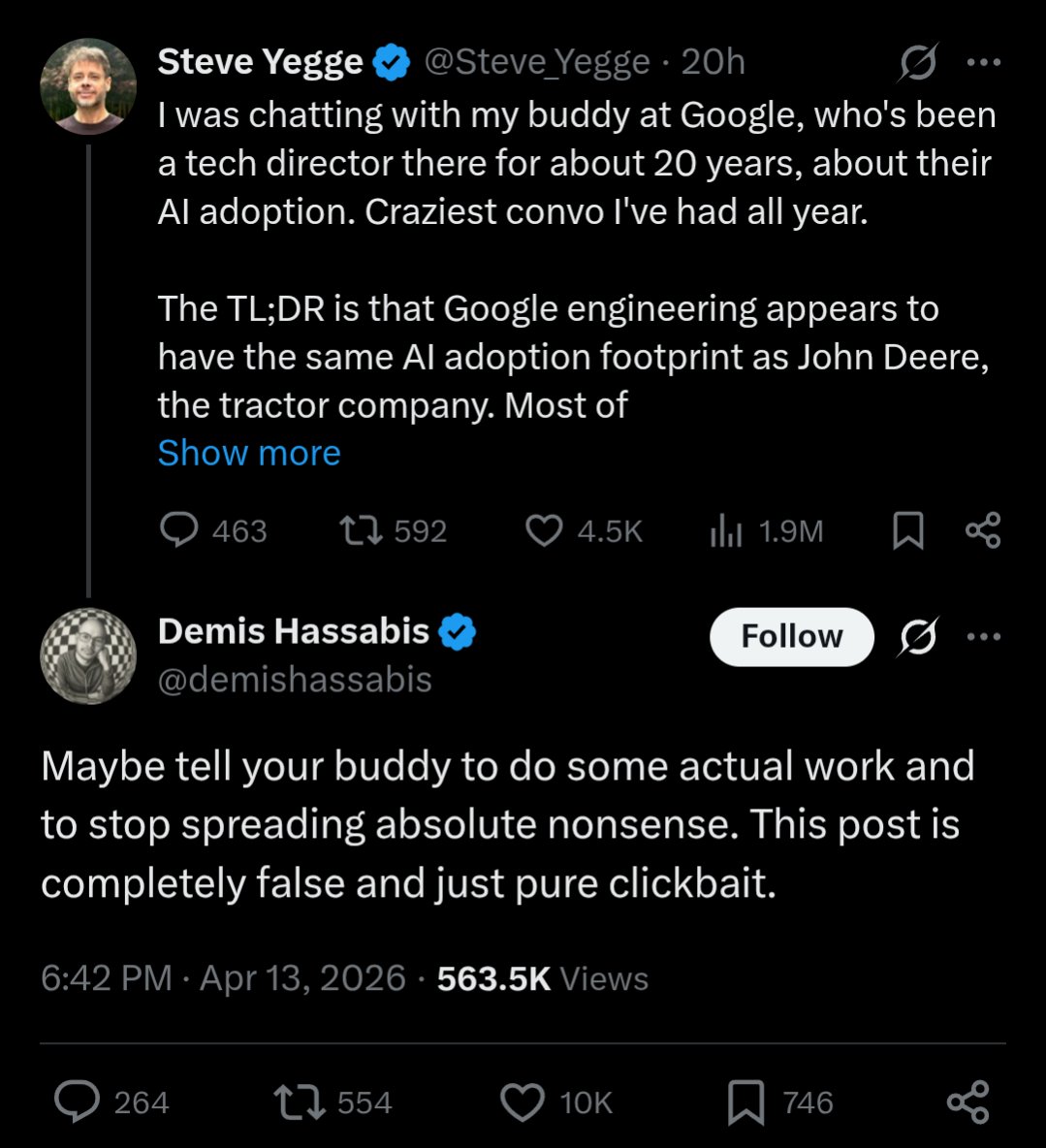Open the 6:42 PM Apr 13, 2026 timestamp

click(223, 978)
